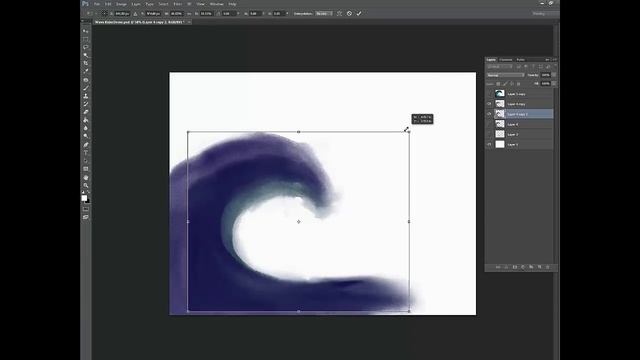Toggle maintain aspect ratio link icon
Image resolution: width=640 pixels, height=360 pixels.
point(189,13)
